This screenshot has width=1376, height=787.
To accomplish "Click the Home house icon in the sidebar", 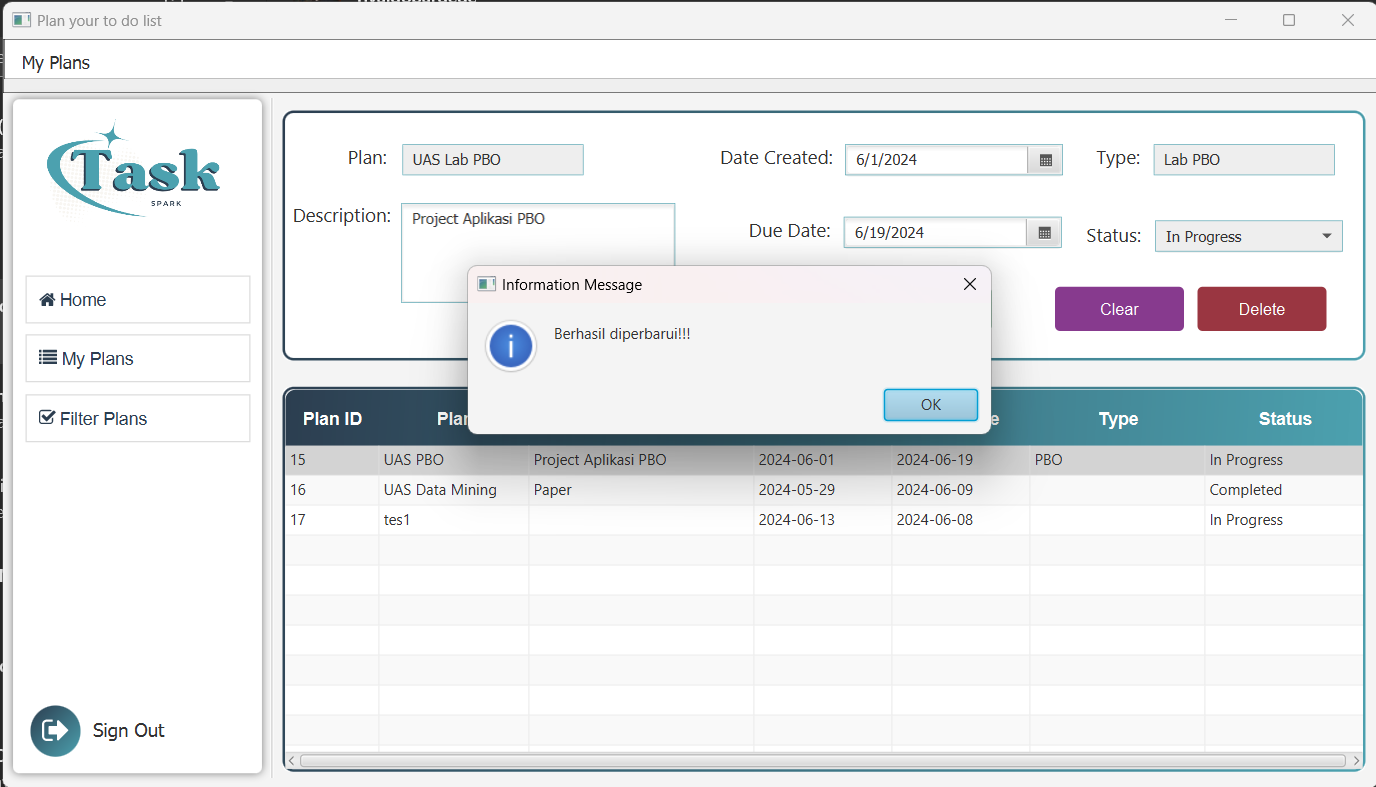I will (47, 299).
